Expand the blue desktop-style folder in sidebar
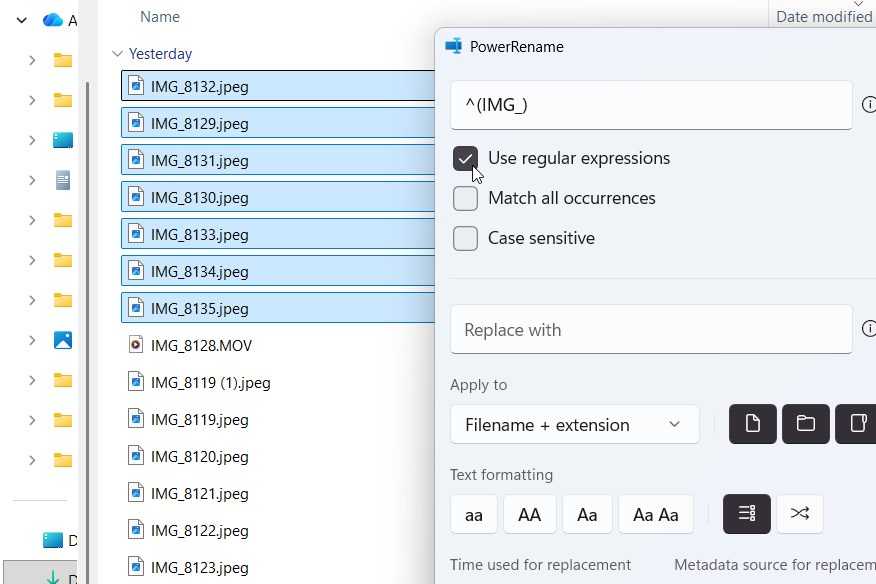Image resolution: width=876 pixels, height=584 pixels. click(x=32, y=140)
